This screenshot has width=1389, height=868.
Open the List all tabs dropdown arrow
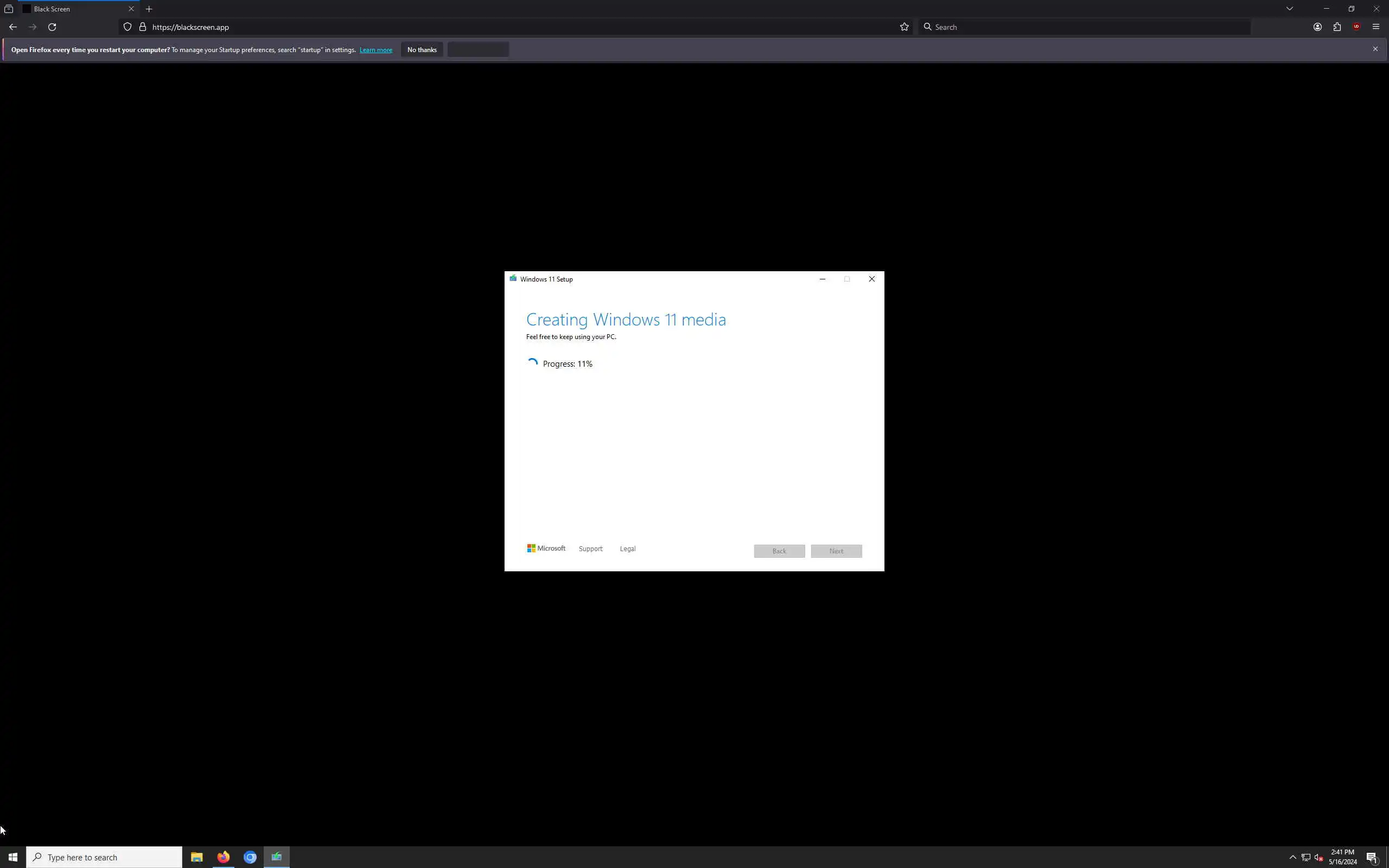[x=1289, y=9]
